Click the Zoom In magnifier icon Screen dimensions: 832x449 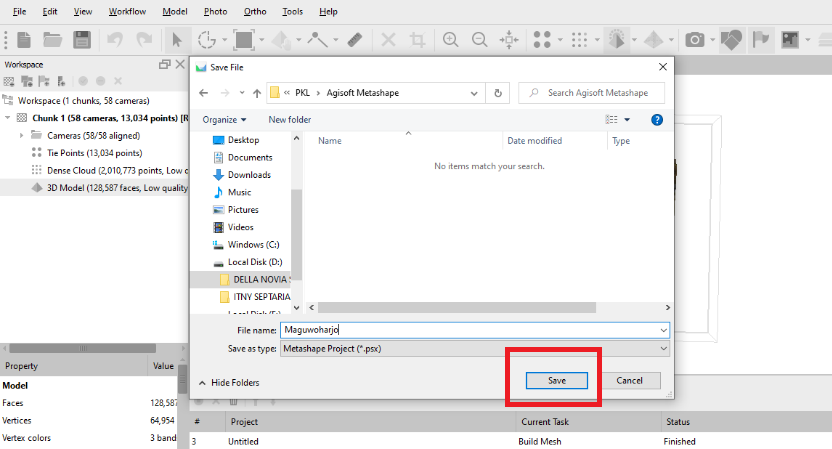click(x=451, y=40)
